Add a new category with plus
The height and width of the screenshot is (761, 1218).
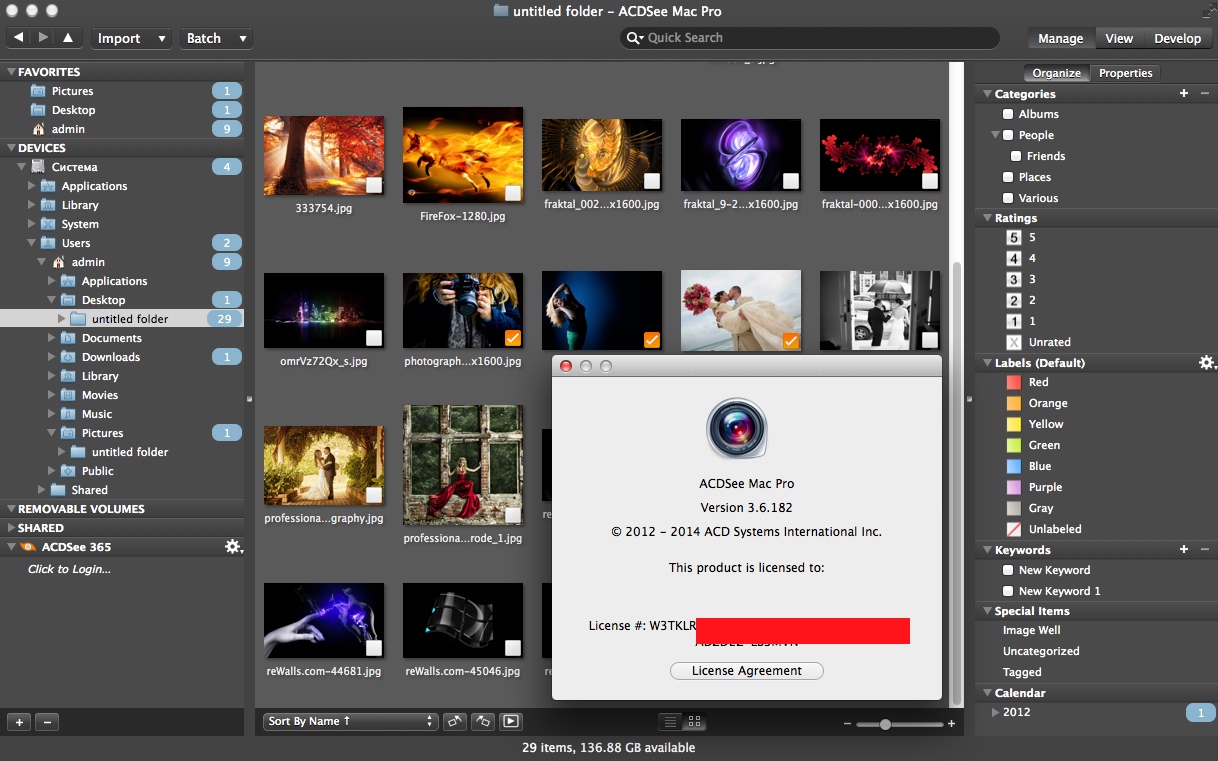pyautogui.click(x=1184, y=93)
